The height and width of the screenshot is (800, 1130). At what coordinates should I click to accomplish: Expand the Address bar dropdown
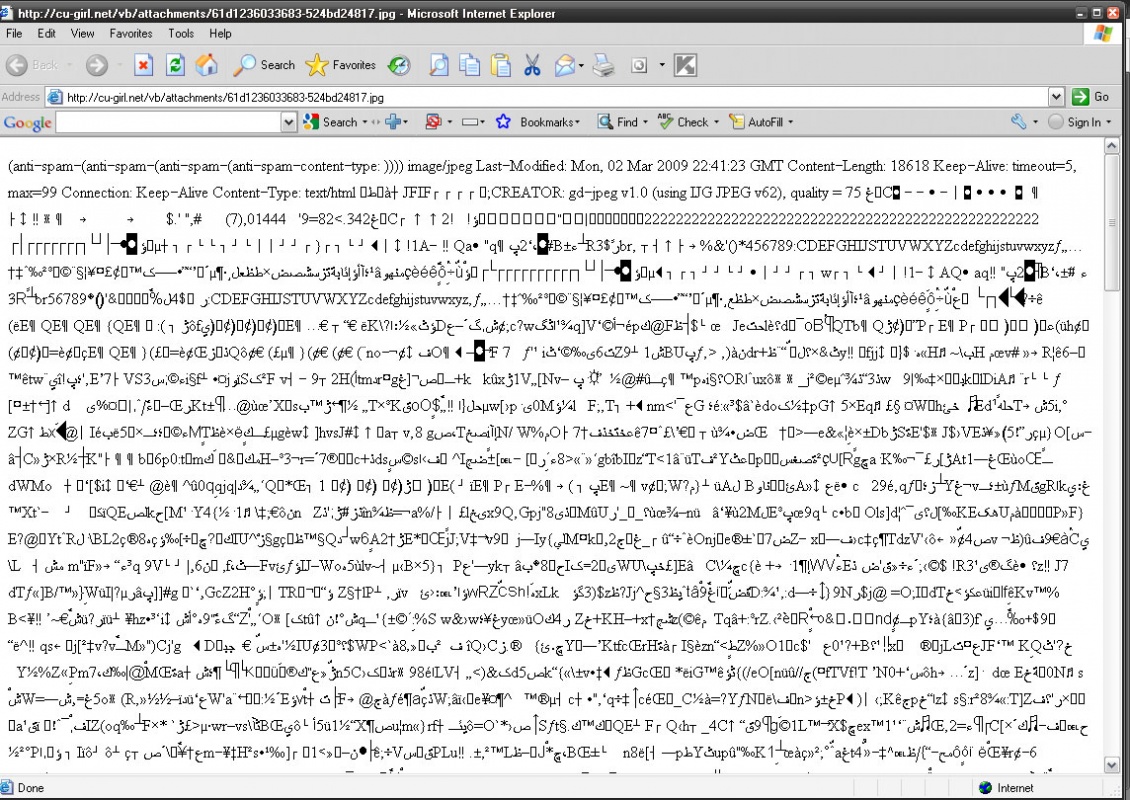pyautogui.click(x=1056, y=97)
